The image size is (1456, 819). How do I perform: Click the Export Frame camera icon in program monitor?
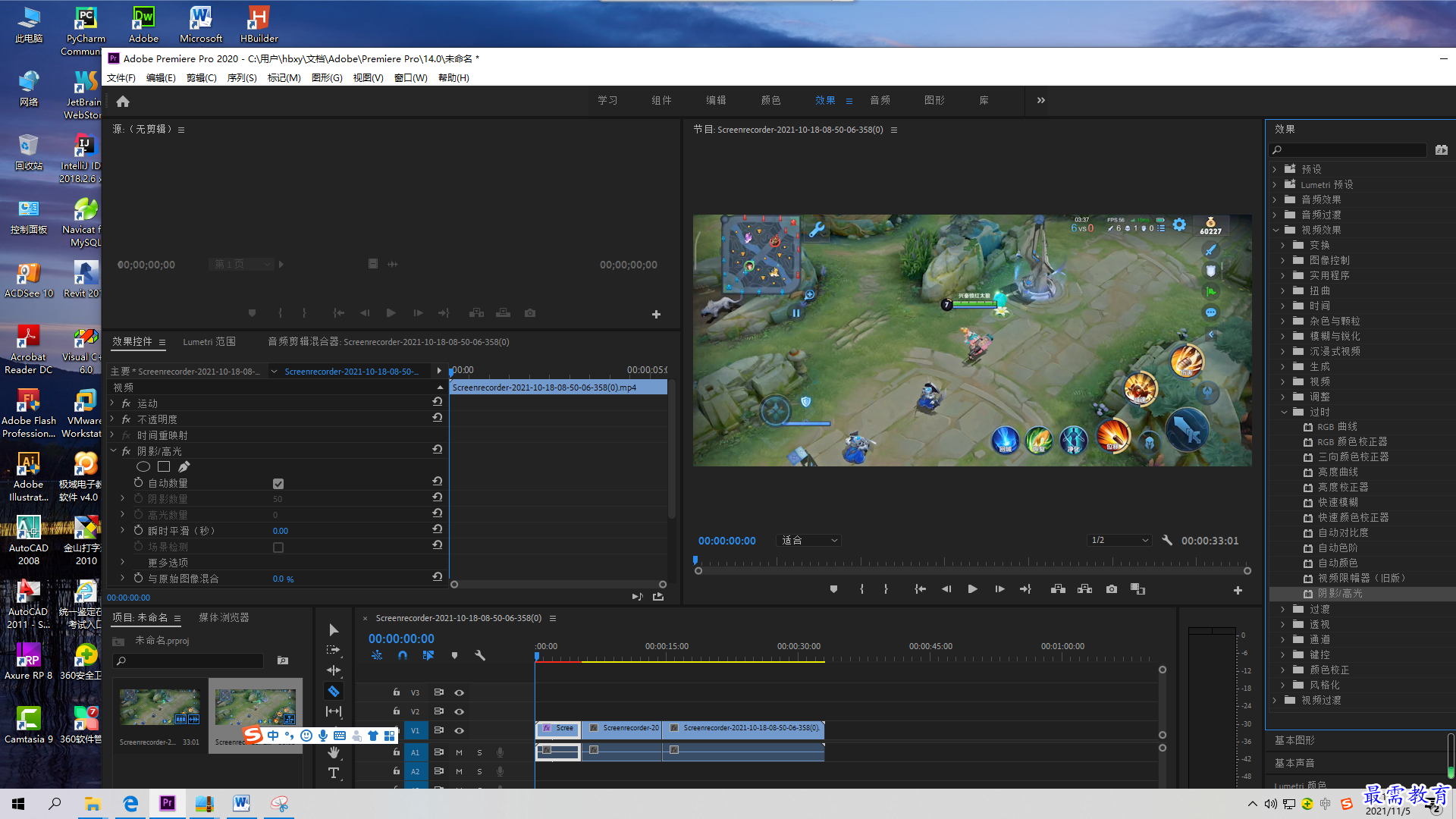point(1112,589)
